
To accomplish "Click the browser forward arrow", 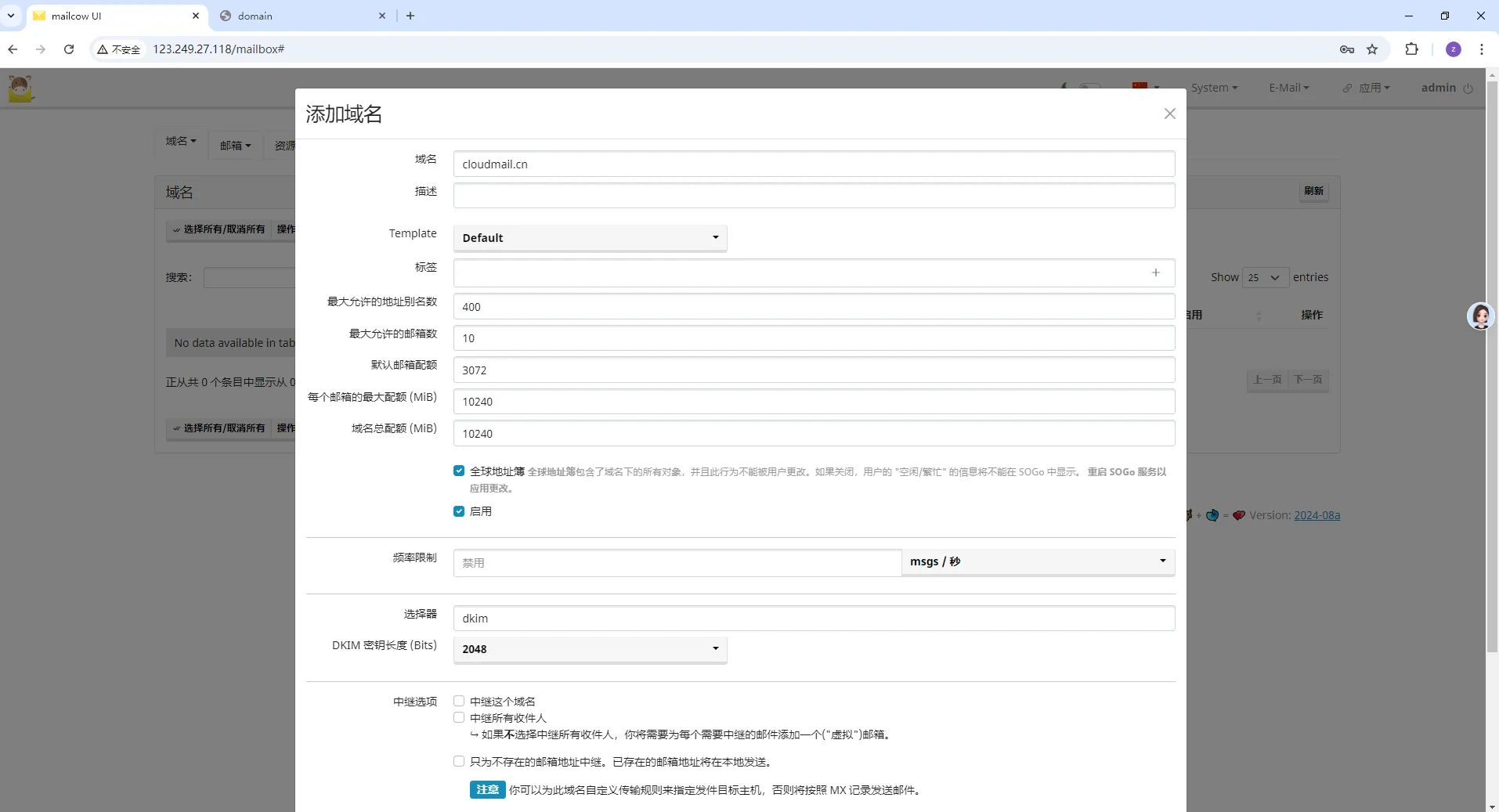I will (x=41, y=49).
